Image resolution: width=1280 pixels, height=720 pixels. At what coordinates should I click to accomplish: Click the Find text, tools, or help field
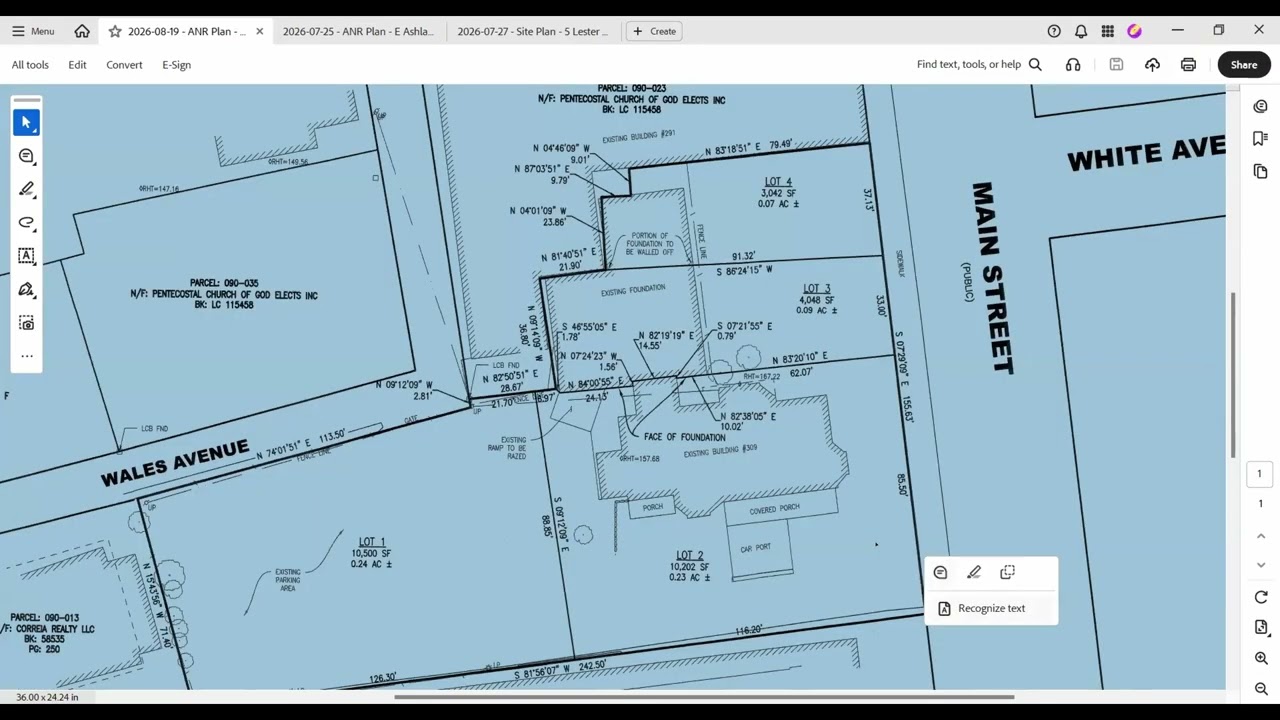[x=979, y=65]
